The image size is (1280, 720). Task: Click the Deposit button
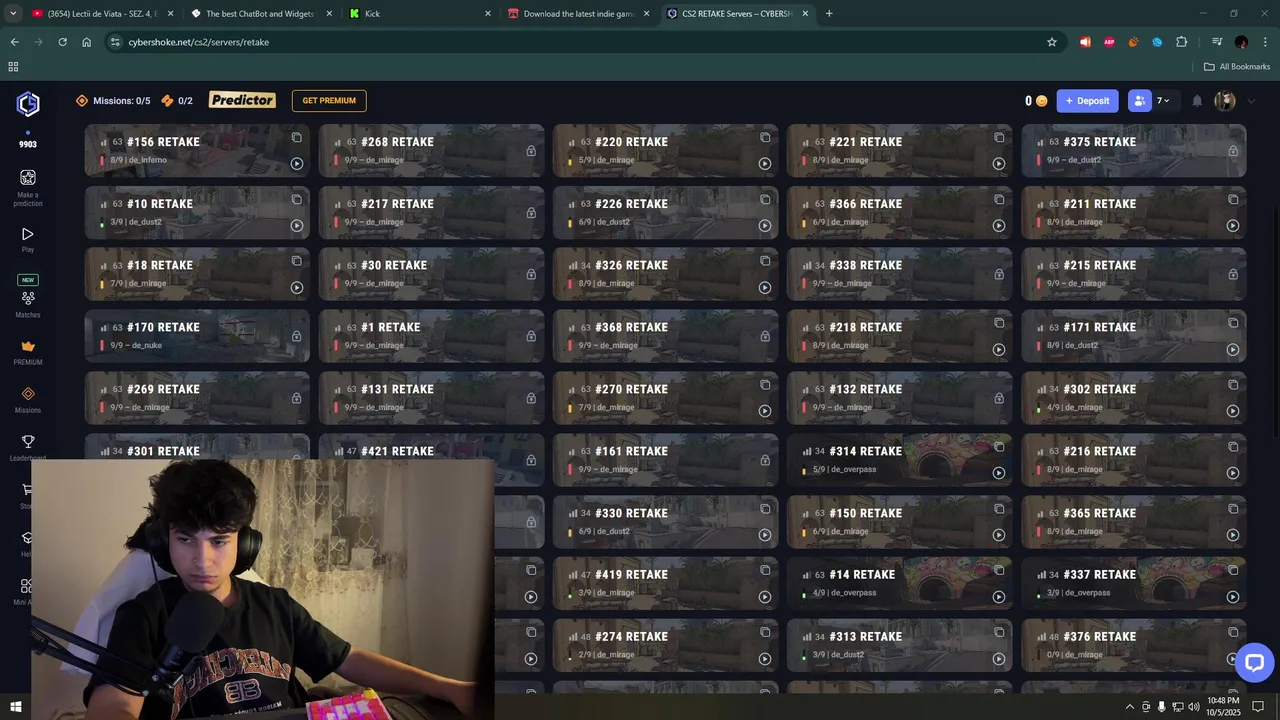1087,101
